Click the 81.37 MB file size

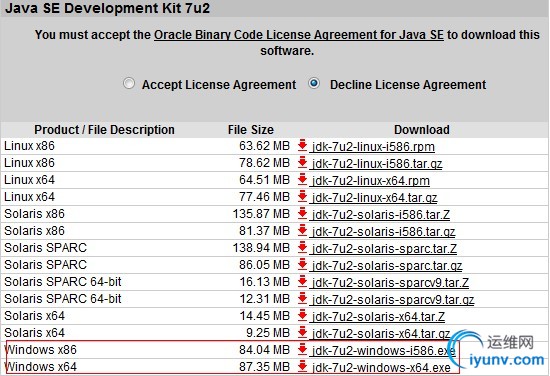[264, 231]
